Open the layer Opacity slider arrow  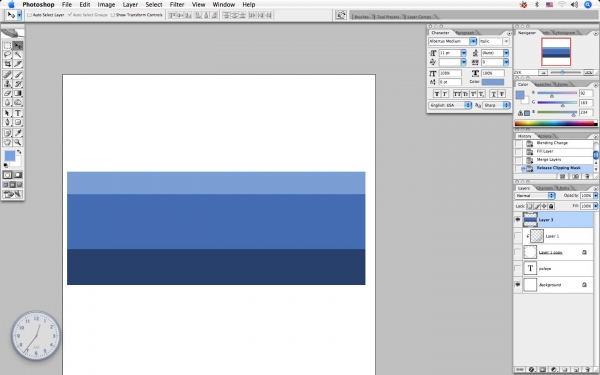point(595,196)
